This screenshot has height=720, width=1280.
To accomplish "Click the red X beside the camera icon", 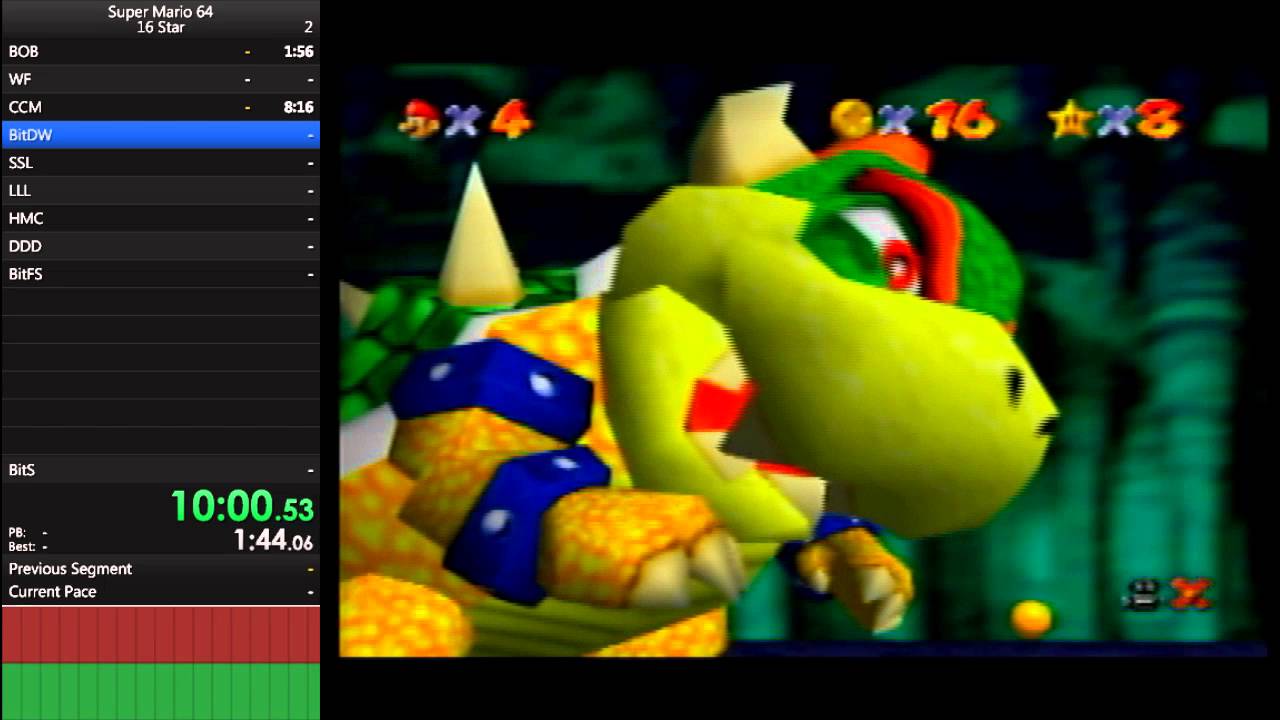I will [x=1190, y=594].
